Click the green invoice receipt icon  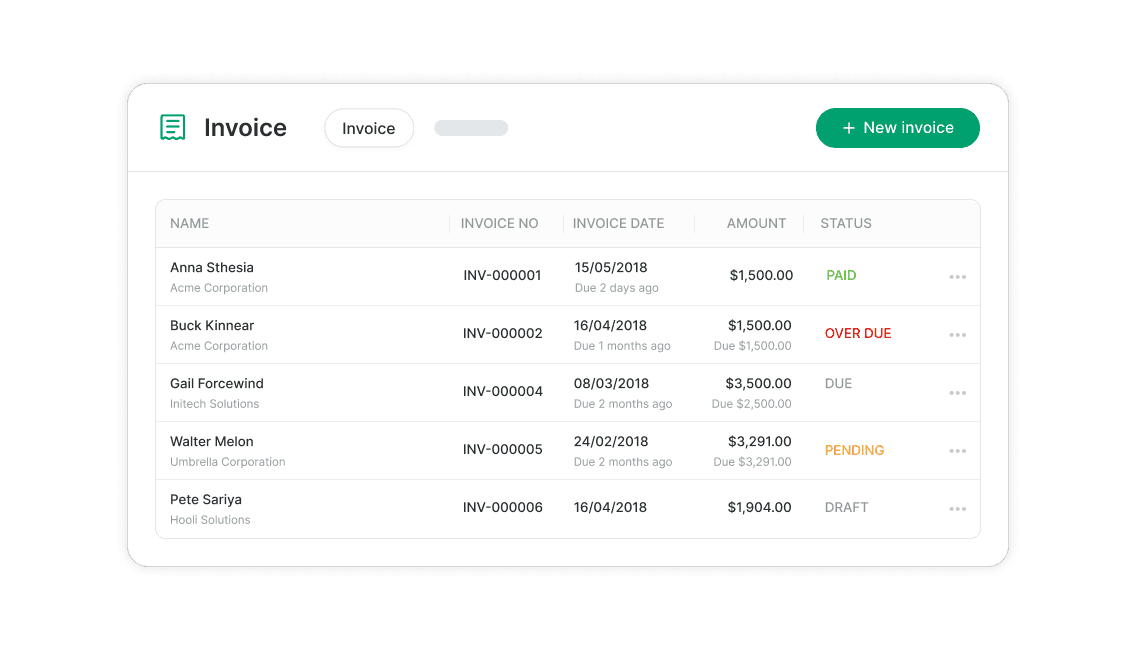173,128
